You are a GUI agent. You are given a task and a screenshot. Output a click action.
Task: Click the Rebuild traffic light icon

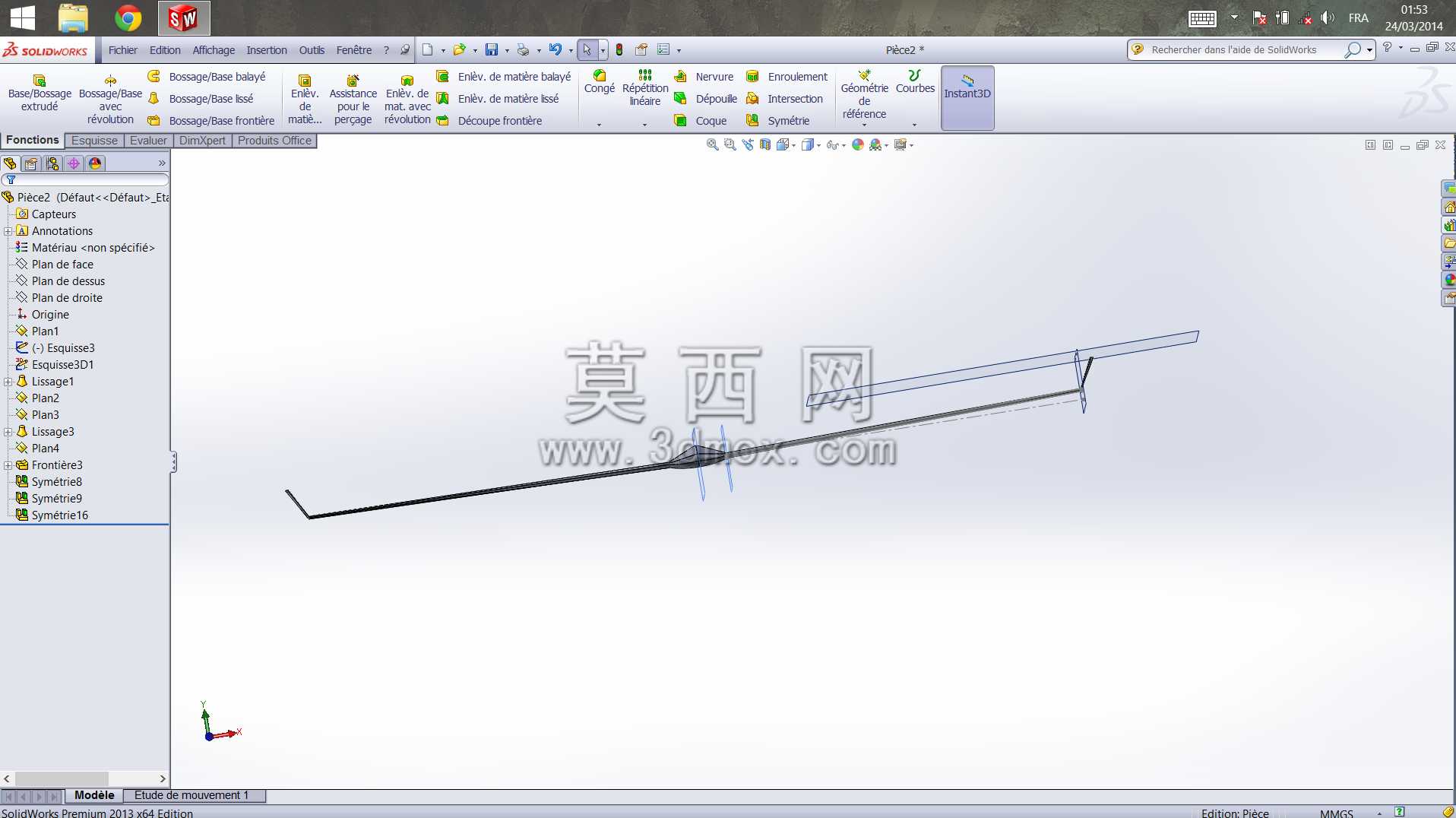[619, 50]
